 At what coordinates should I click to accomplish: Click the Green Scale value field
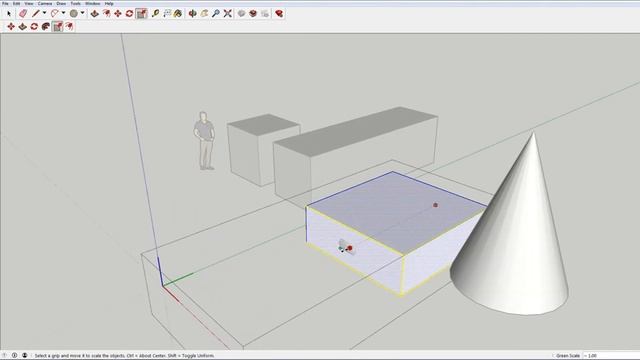[611, 356]
